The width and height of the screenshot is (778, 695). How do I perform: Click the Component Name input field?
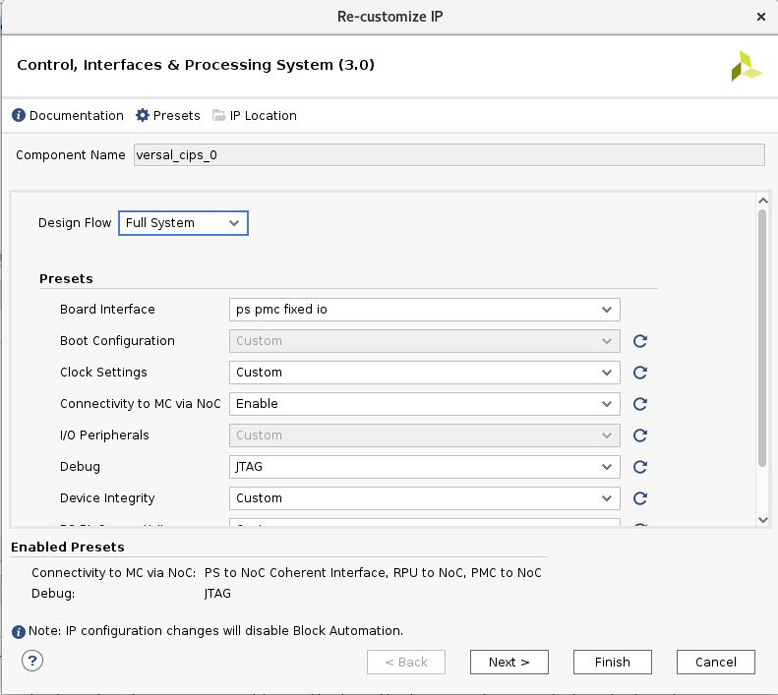449,155
